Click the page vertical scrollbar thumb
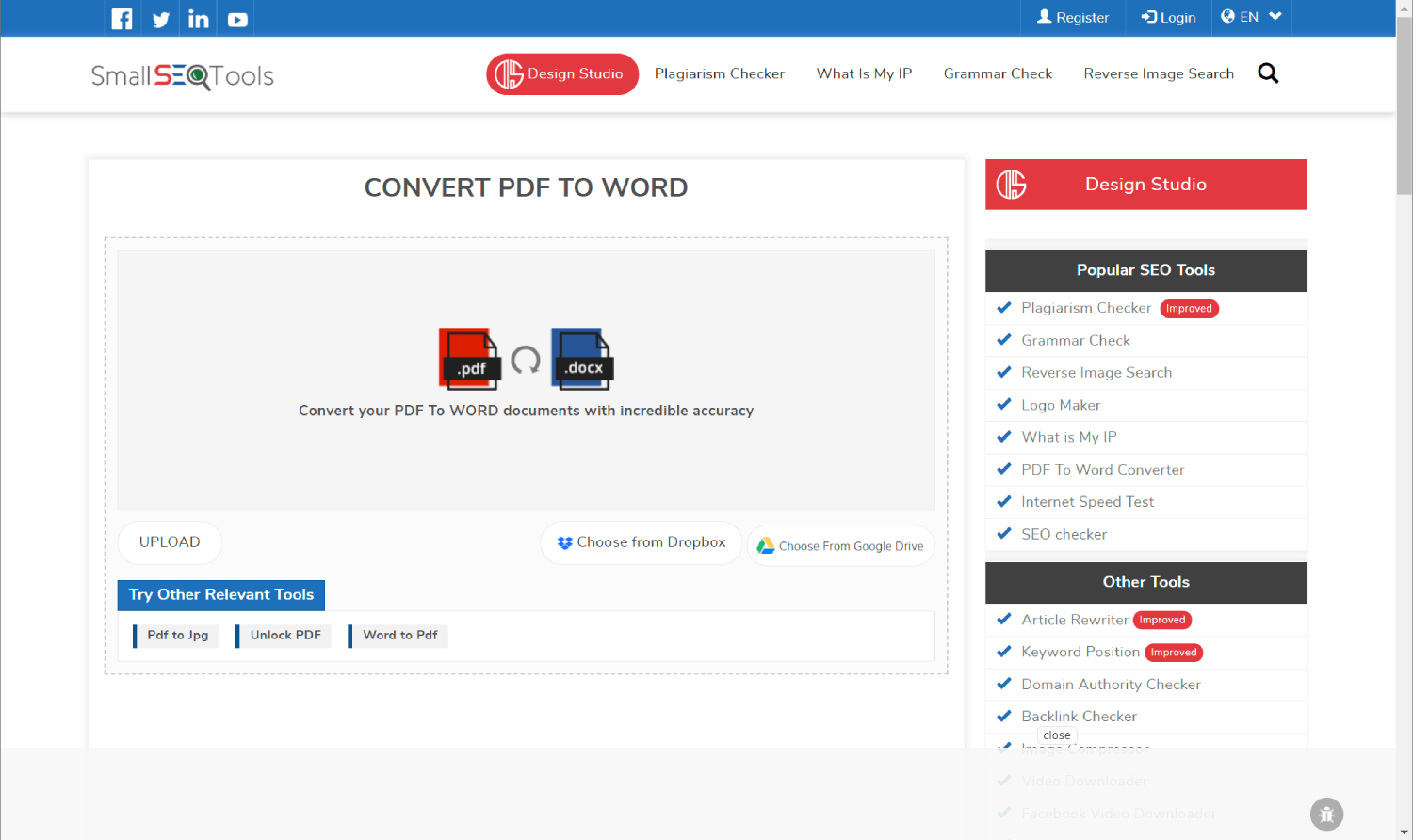 [x=1405, y=105]
